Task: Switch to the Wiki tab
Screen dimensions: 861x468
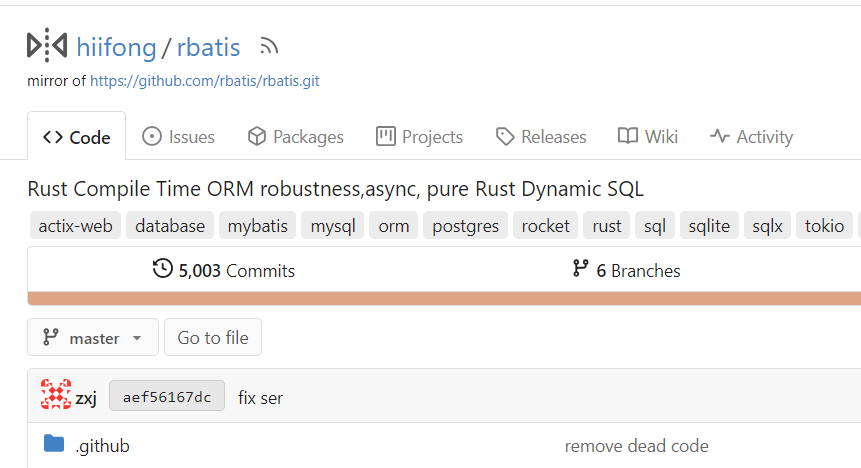Action: (x=648, y=137)
